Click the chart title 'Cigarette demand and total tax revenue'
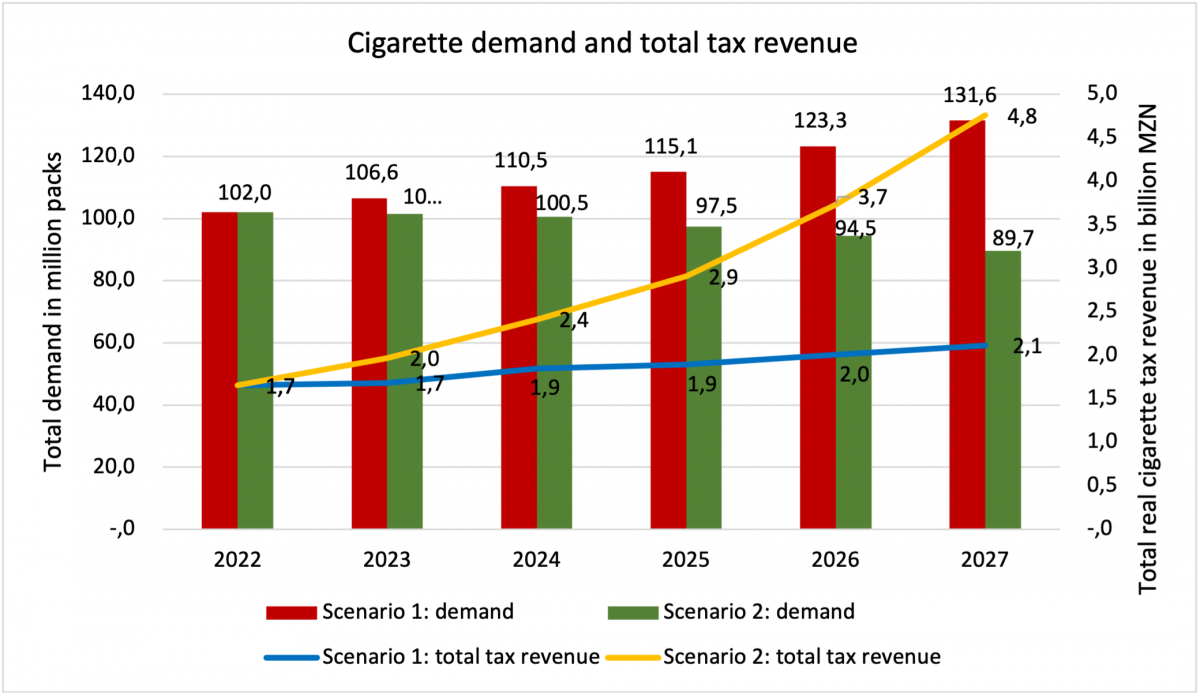Screen dimensions: 1200x695 tap(604, 45)
